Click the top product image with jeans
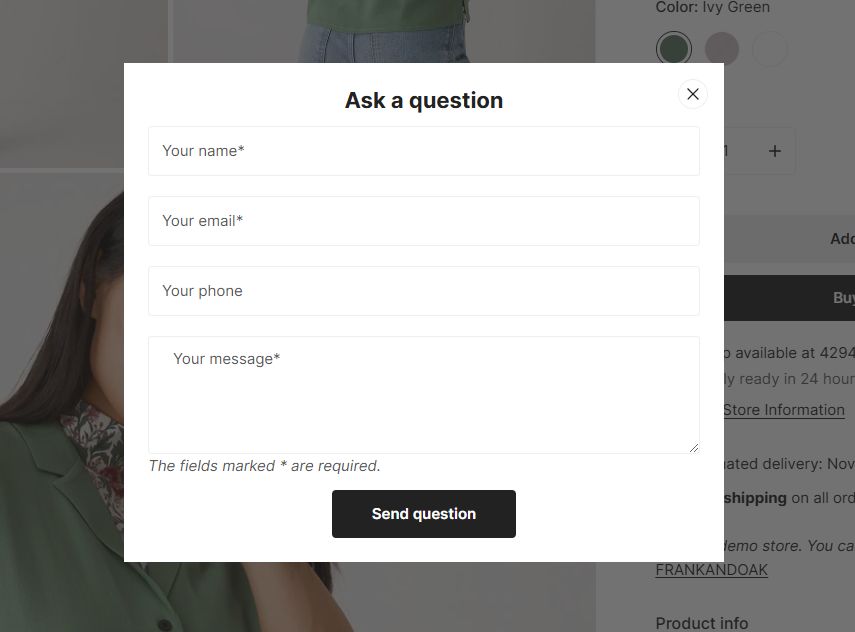 (384, 31)
